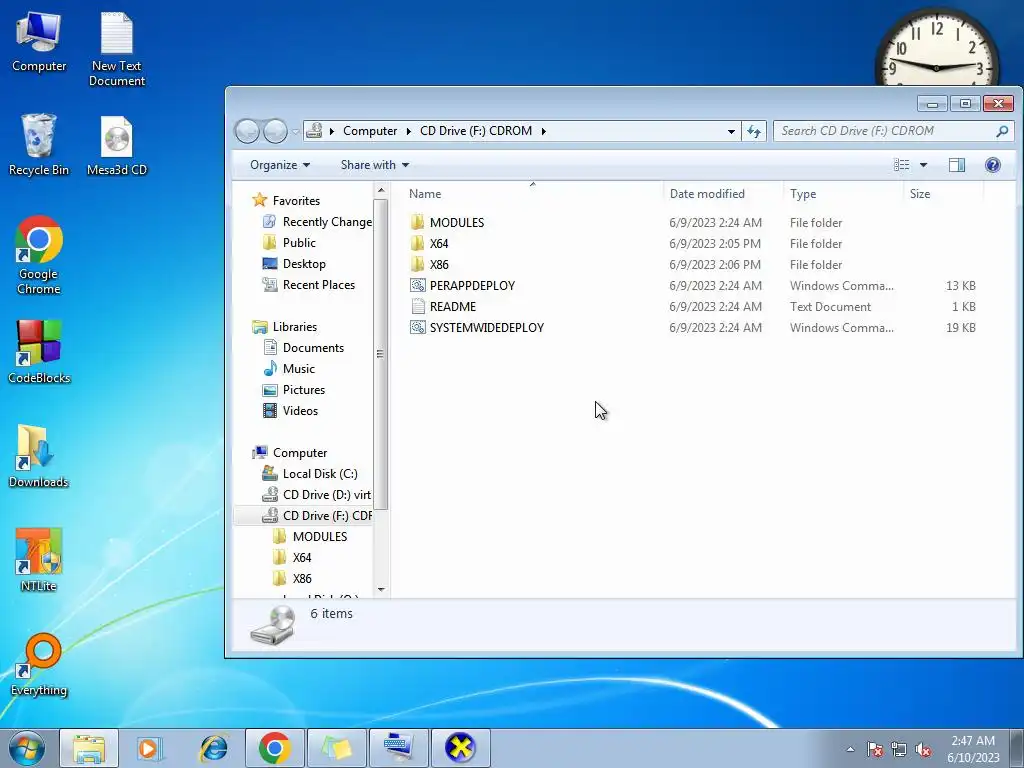Select the NTLite desktop shortcut
The image size is (1024, 768).
click(x=39, y=560)
